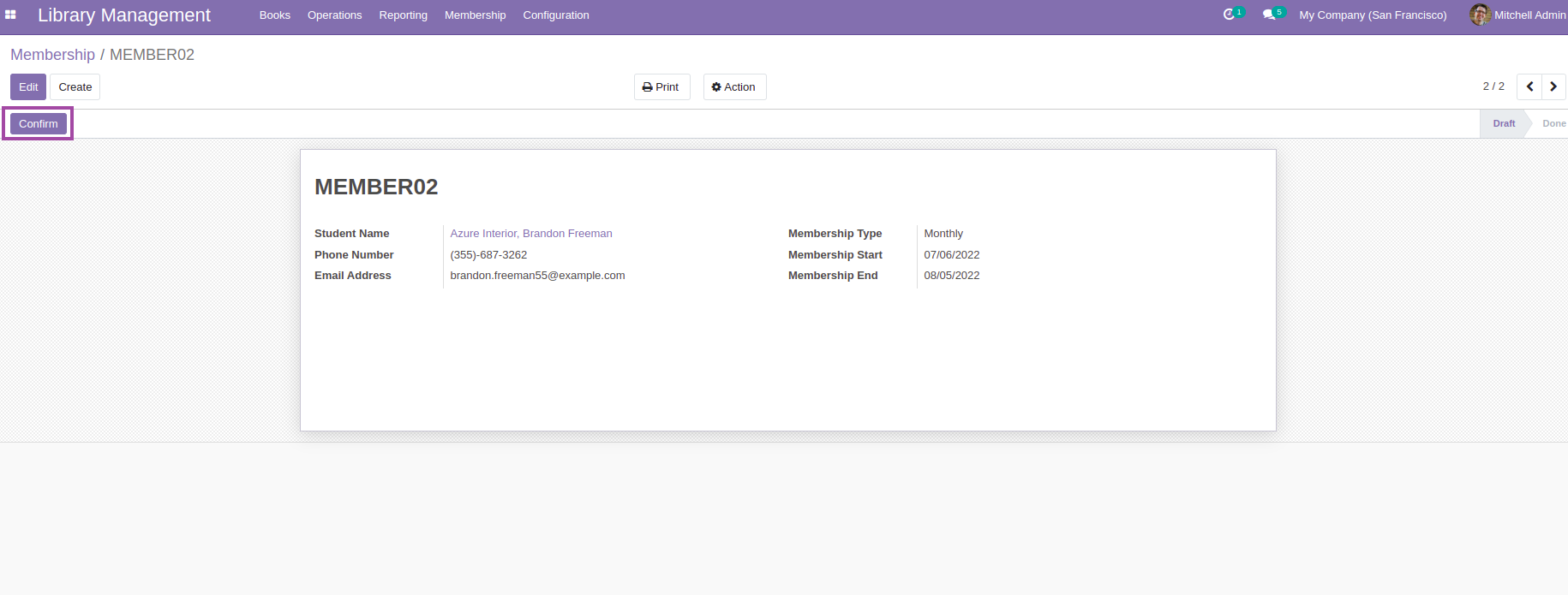
Task: Click the Membership Start label
Action: click(x=835, y=254)
